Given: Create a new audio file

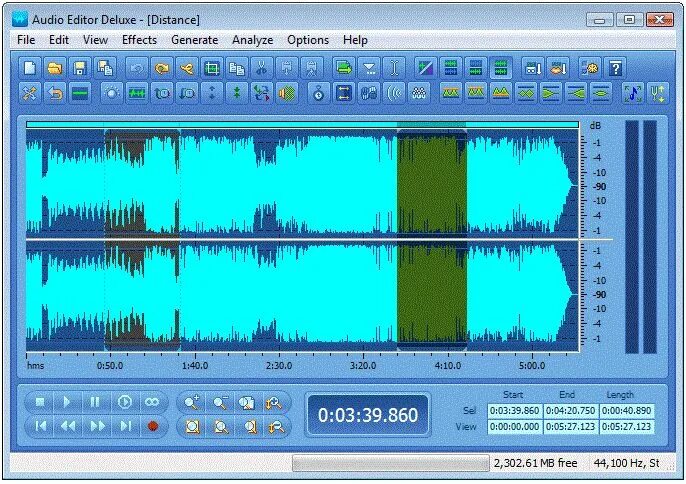Looking at the screenshot, I should 30,68.
